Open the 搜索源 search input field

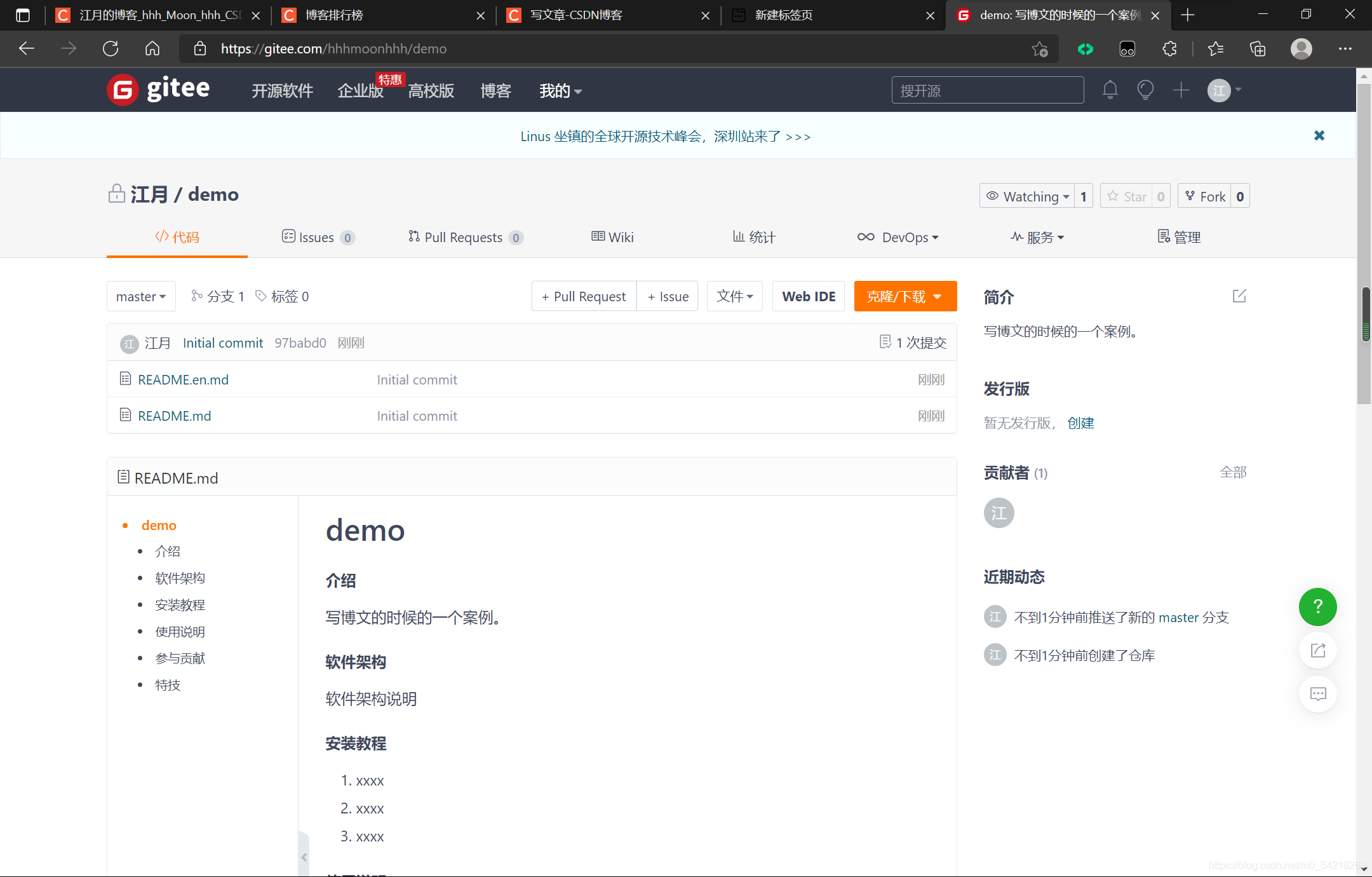(987, 91)
